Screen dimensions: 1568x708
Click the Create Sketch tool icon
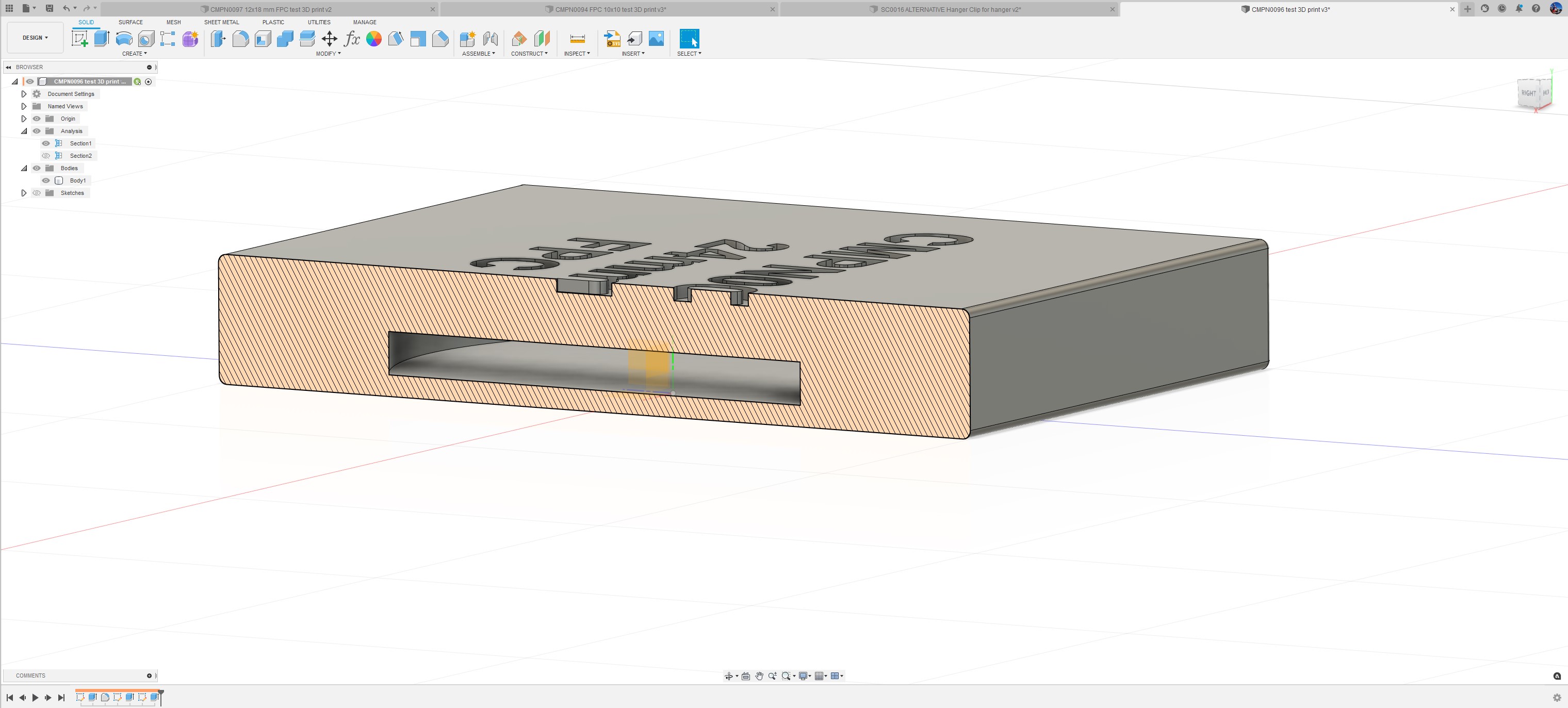80,39
